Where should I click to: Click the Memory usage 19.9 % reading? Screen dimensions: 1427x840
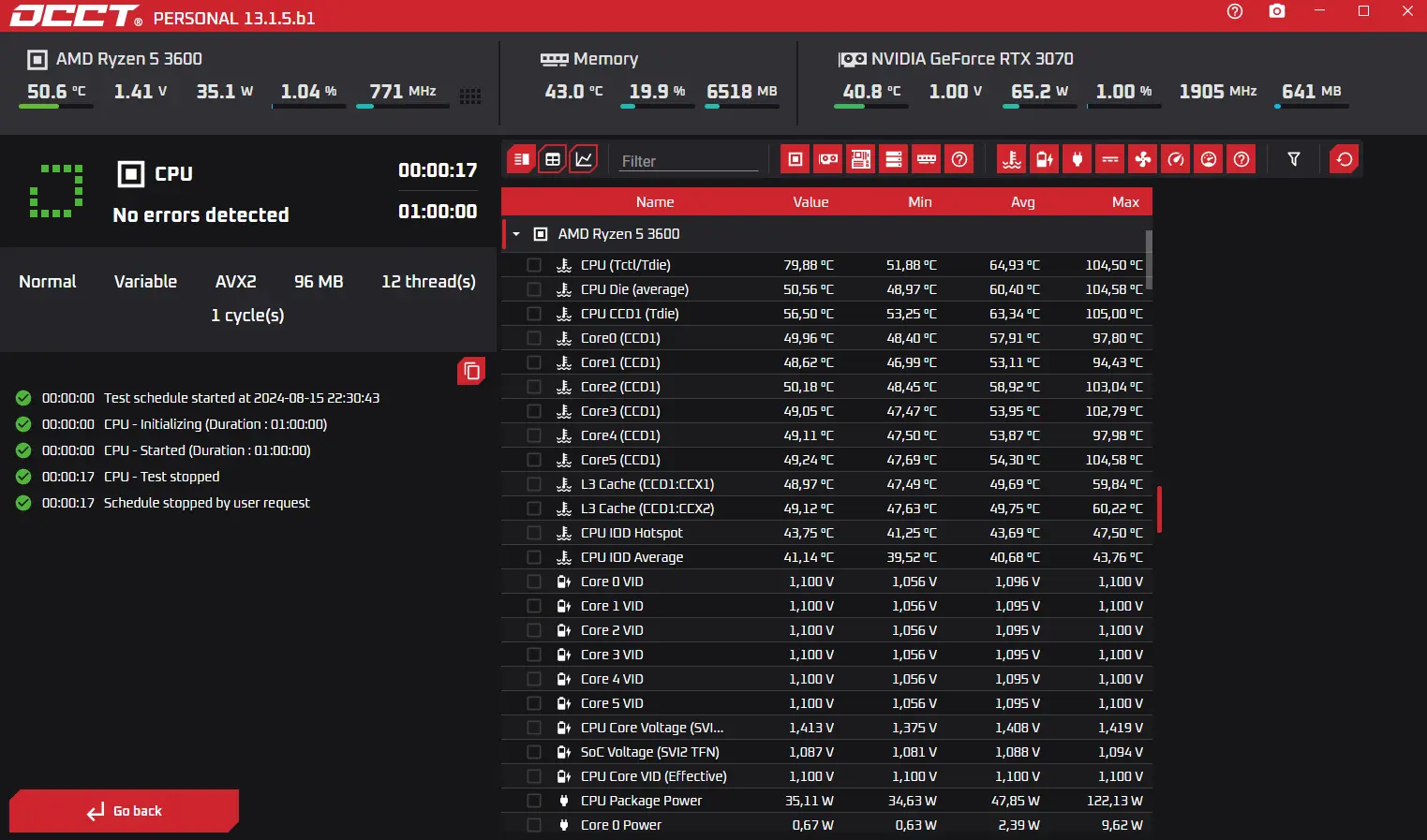(657, 92)
